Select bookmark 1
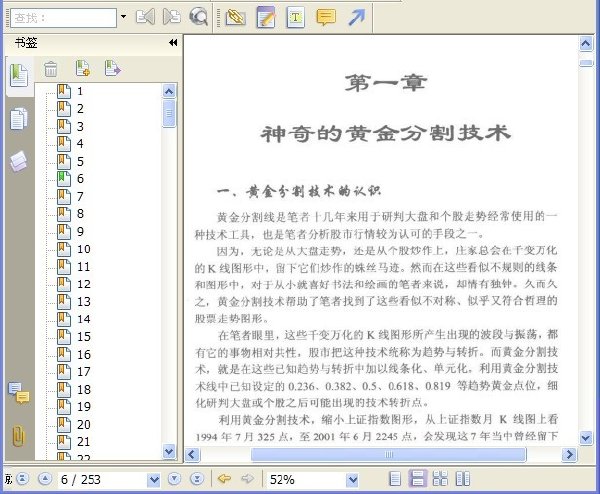 pos(70,91)
